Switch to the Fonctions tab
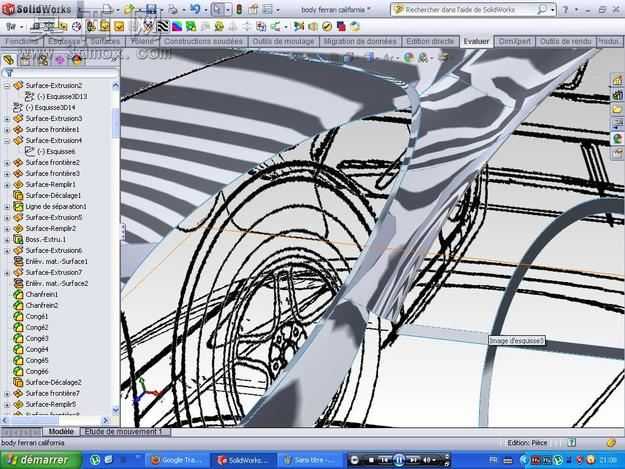 point(22,41)
